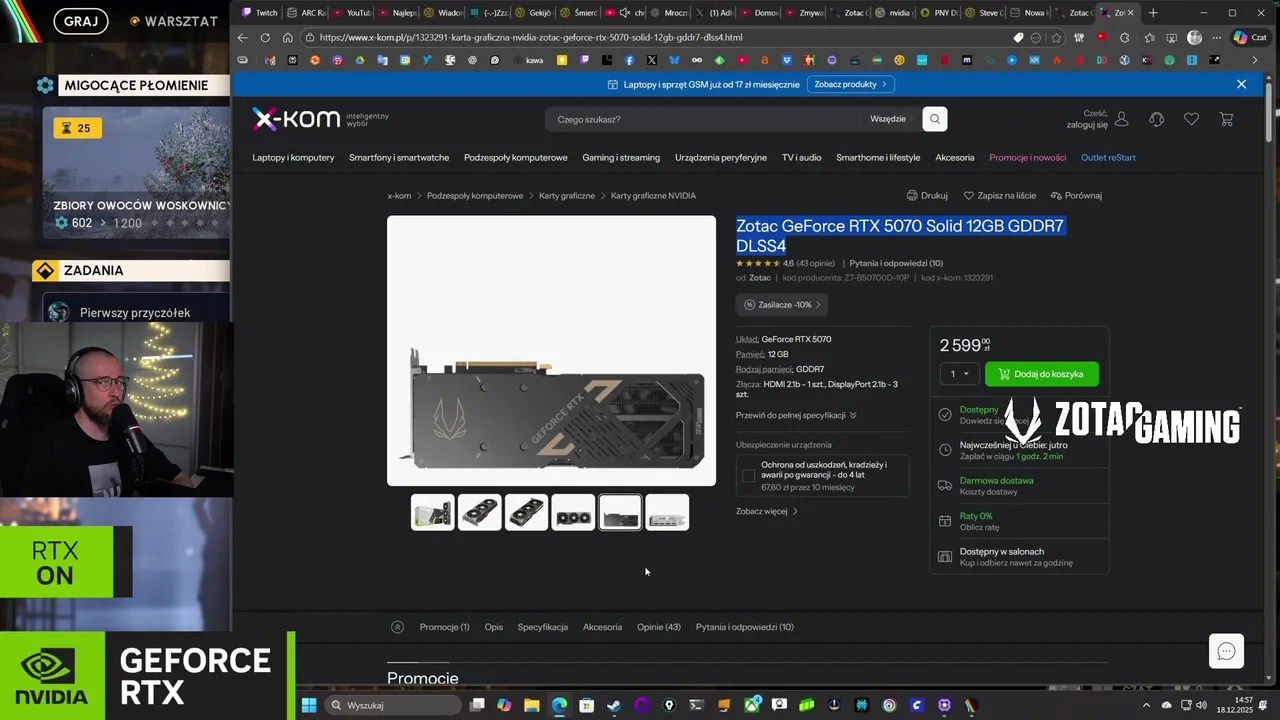Select the last product thumbnail
Screen dimensions: 1280x720
click(667, 513)
